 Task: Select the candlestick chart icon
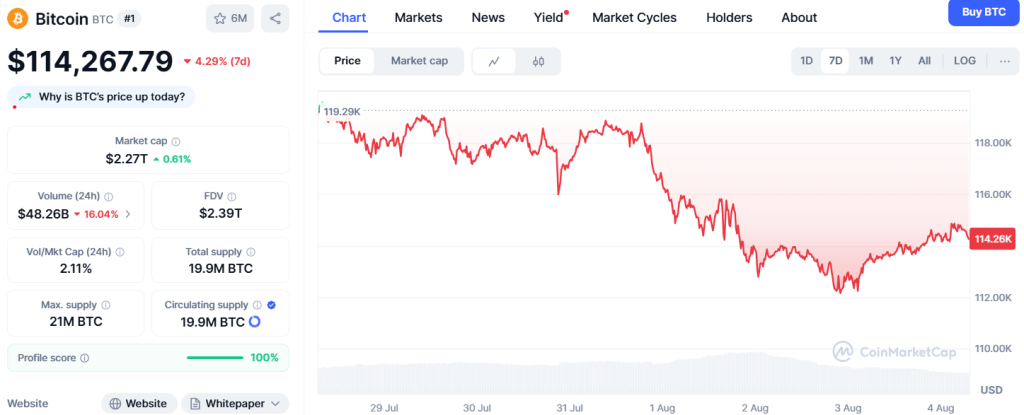pyautogui.click(x=538, y=61)
